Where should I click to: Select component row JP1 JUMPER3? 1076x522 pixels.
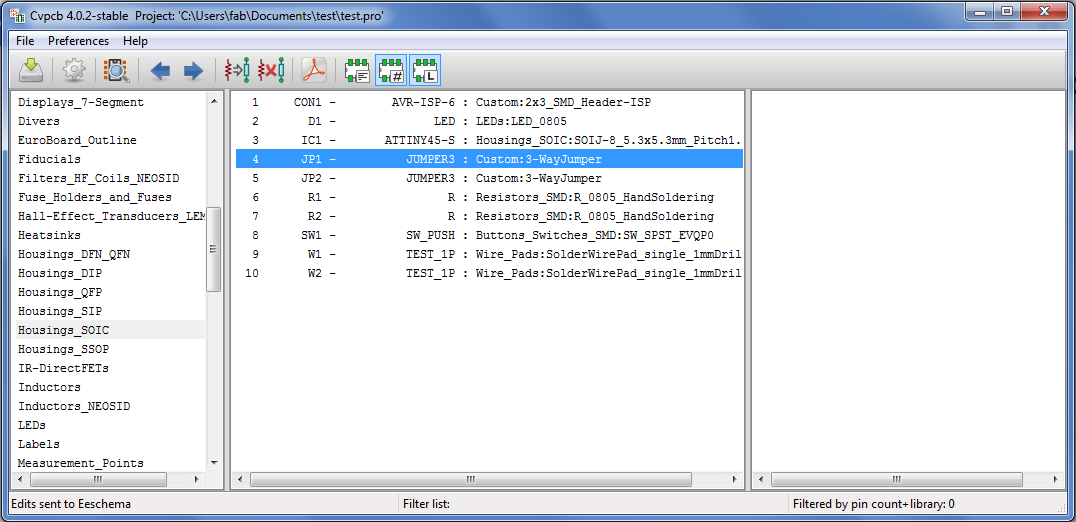point(489,159)
